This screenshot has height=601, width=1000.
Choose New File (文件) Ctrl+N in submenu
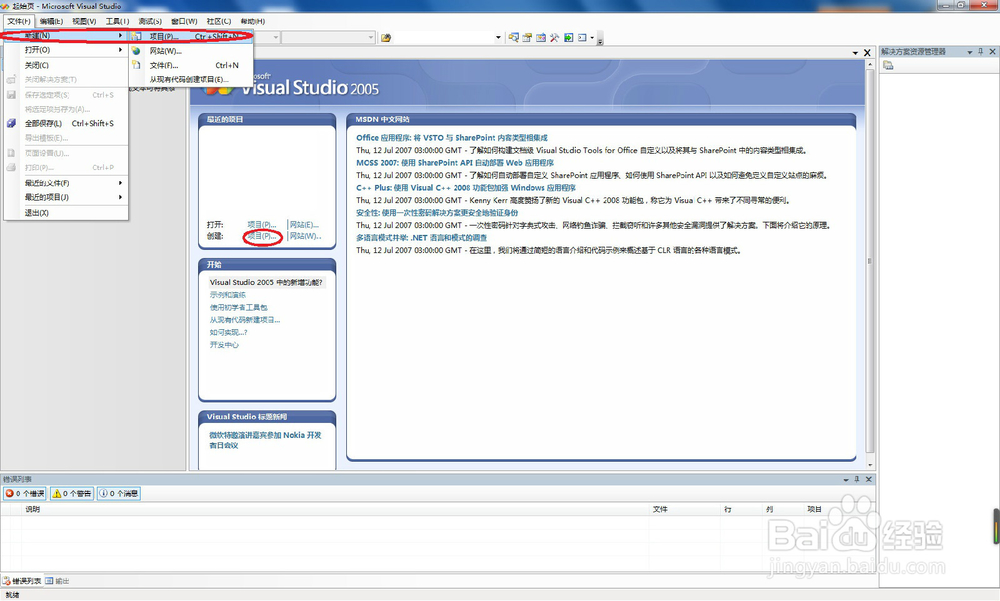tap(191, 65)
